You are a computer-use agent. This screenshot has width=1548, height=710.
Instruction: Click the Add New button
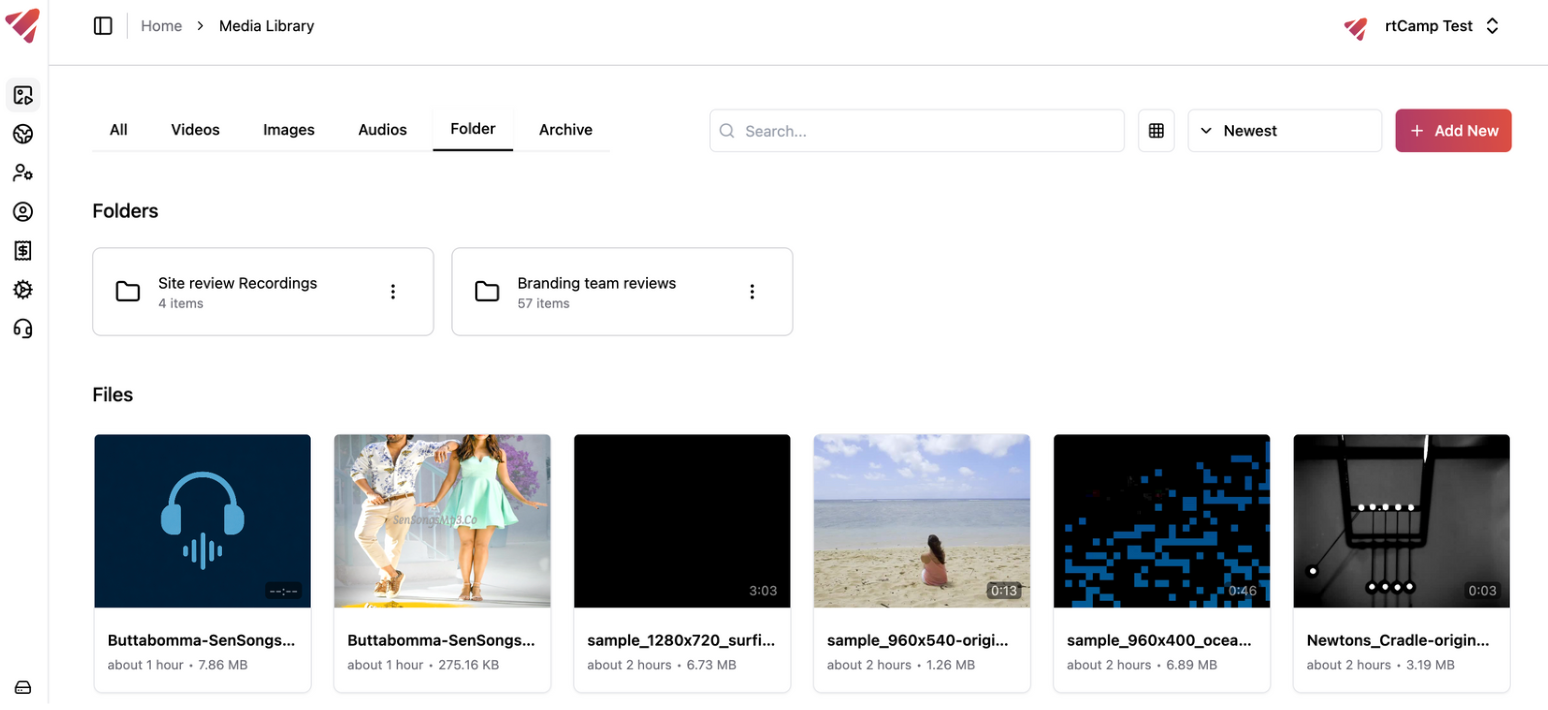pos(1453,130)
